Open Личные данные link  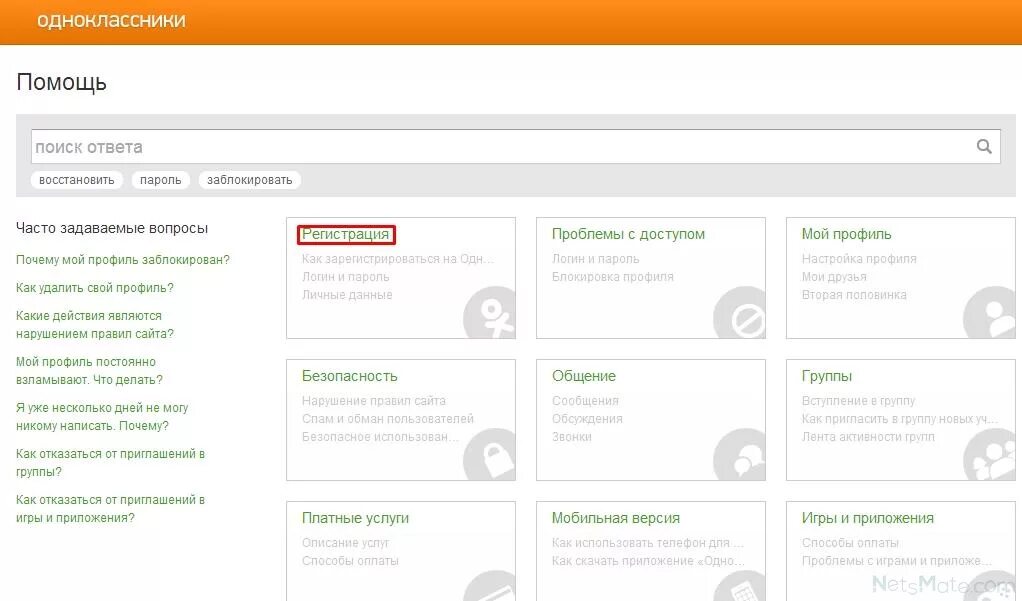[347, 295]
